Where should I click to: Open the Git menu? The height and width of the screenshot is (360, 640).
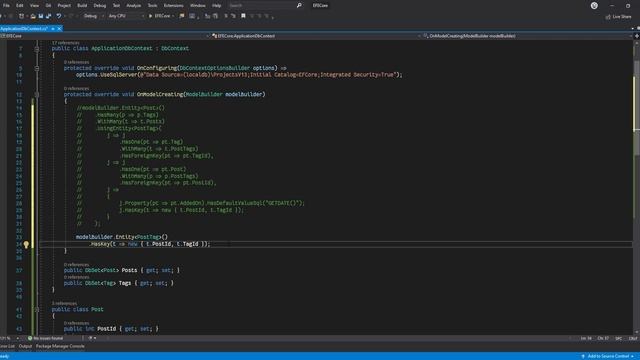pyautogui.click(x=48, y=6)
